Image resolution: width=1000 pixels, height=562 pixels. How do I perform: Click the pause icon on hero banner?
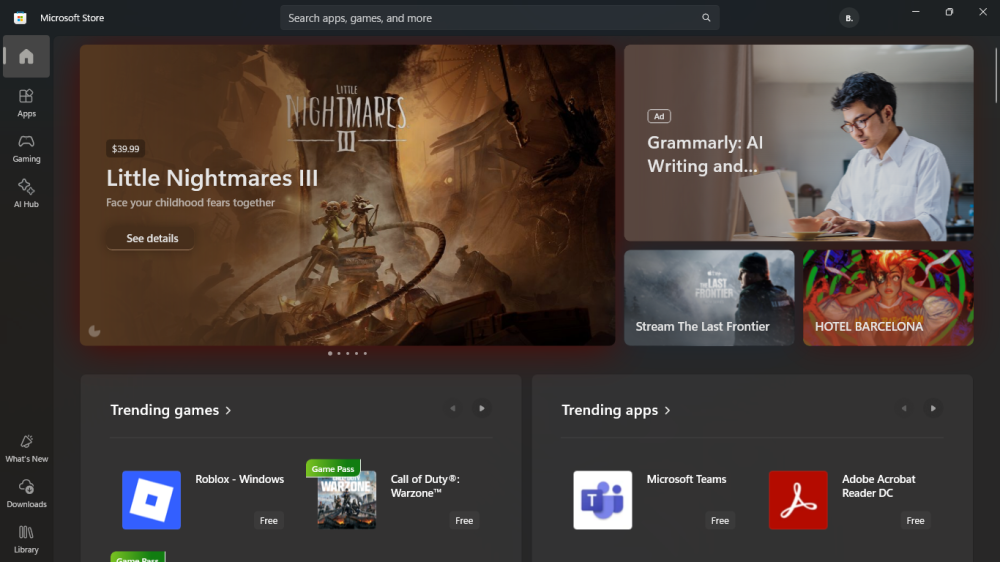click(94, 330)
